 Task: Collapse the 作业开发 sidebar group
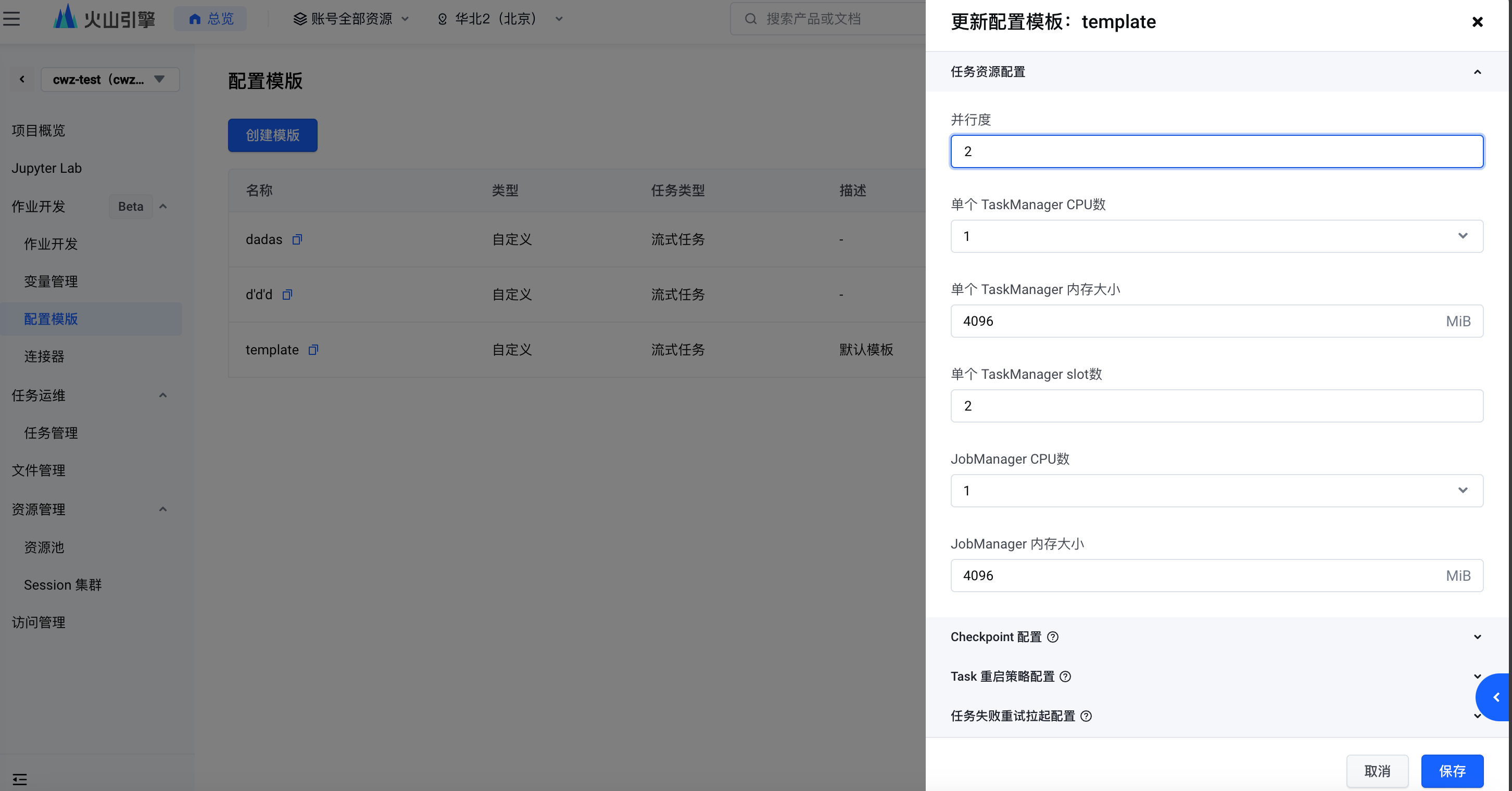(x=163, y=207)
